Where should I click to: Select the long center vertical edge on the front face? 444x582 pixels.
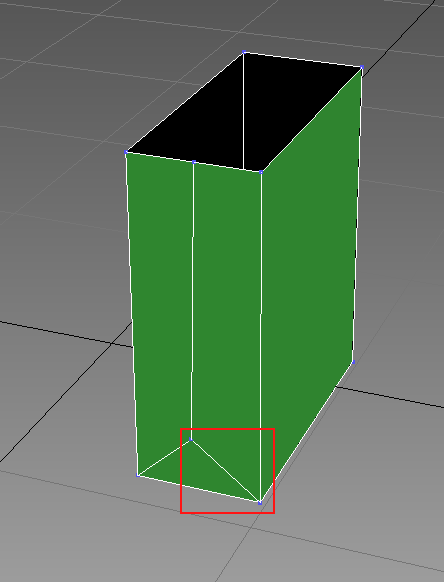click(x=193, y=301)
